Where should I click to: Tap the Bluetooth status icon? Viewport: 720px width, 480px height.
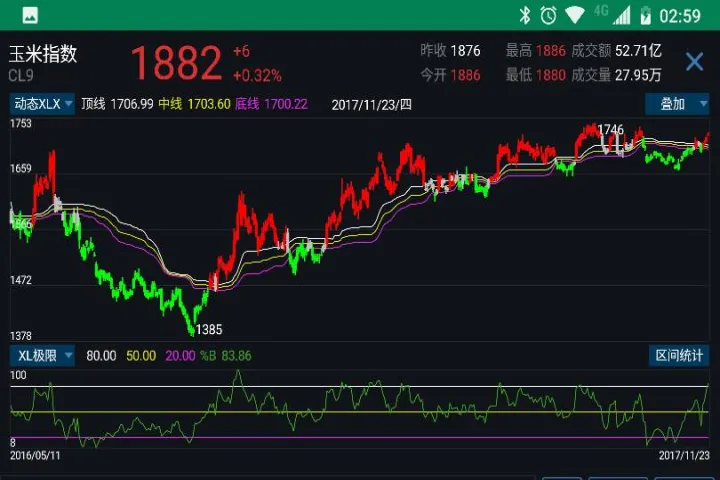click(524, 15)
